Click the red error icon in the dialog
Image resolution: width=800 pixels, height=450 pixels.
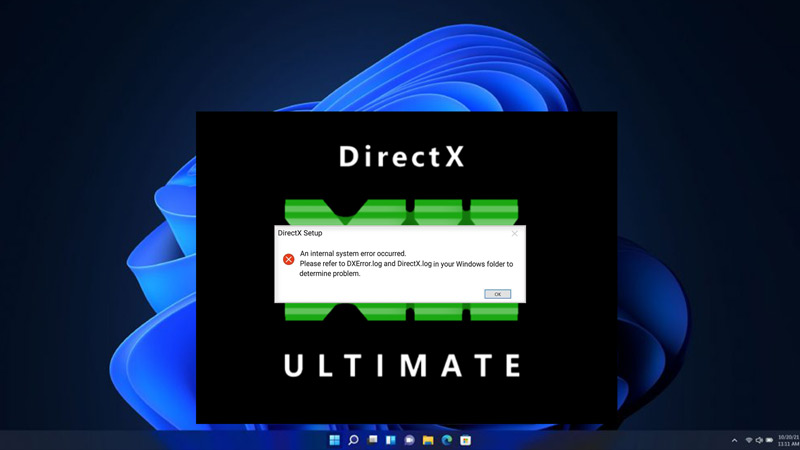[288, 259]
